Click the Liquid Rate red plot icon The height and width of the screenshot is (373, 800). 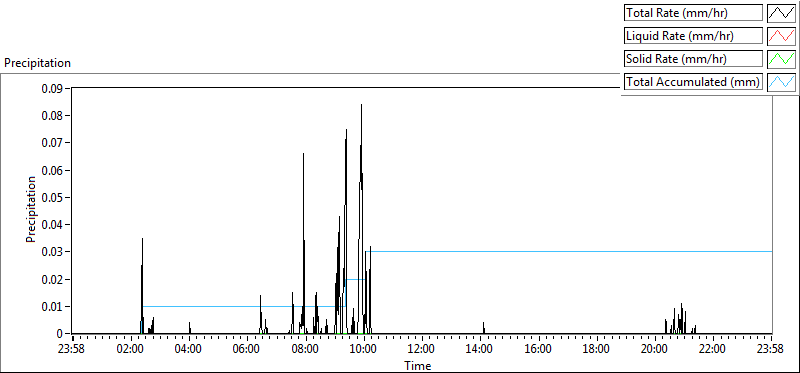[x=781, y=36]
